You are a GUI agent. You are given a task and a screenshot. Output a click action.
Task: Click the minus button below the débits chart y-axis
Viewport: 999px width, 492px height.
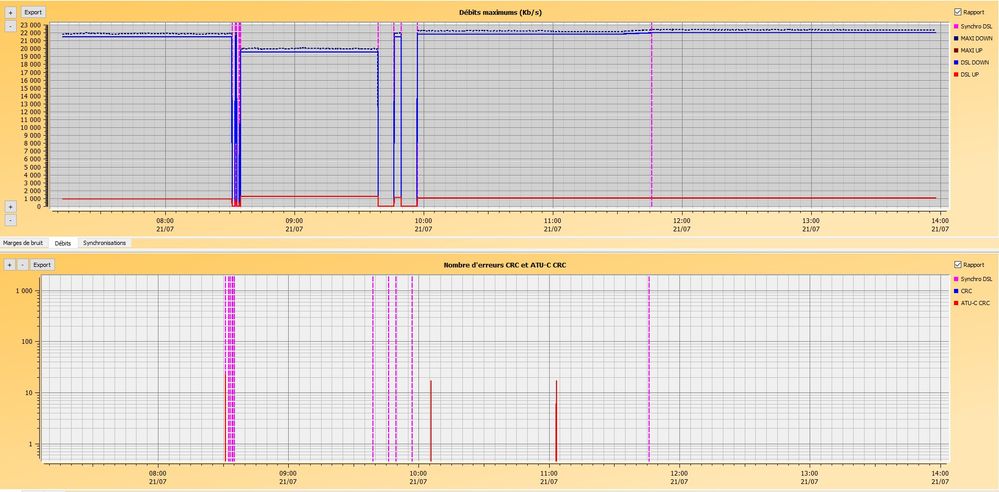coord(10,218)
